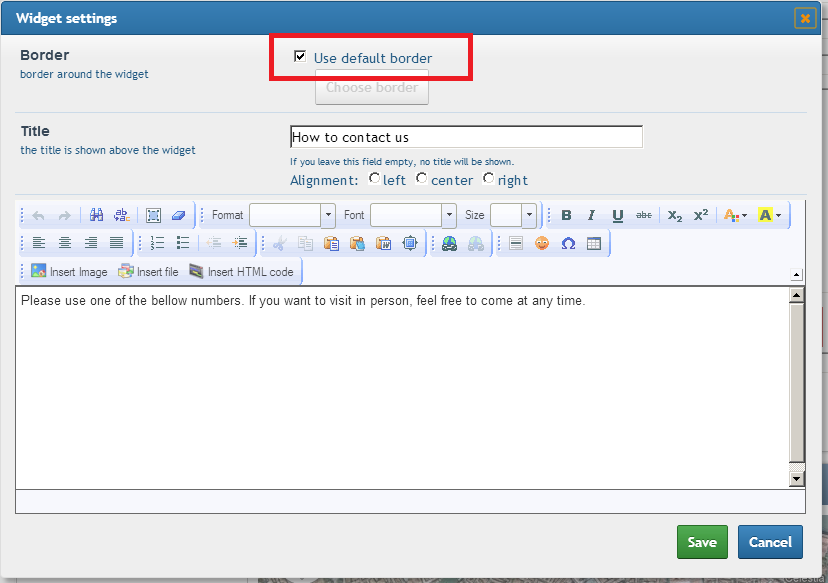Apply italic formatting
This screenshot has height=583, width=828.
[x=591, y=216]
